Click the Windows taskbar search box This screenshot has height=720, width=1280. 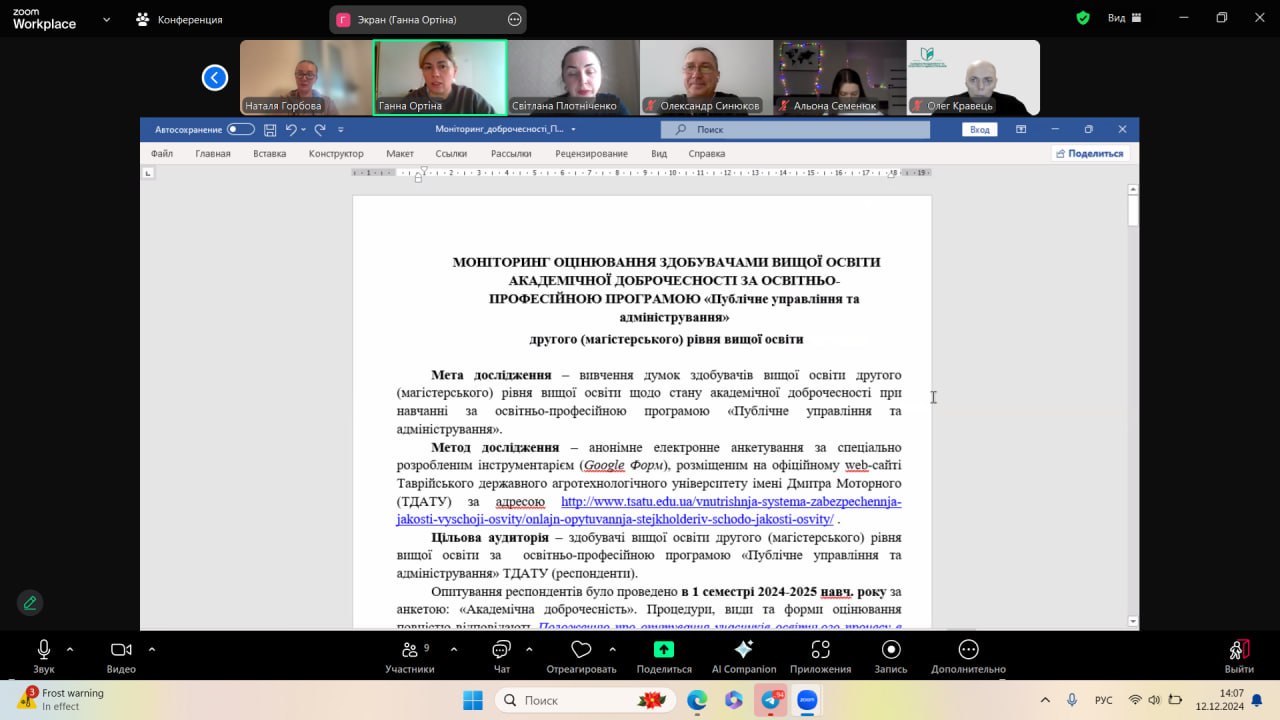(584, 700)
